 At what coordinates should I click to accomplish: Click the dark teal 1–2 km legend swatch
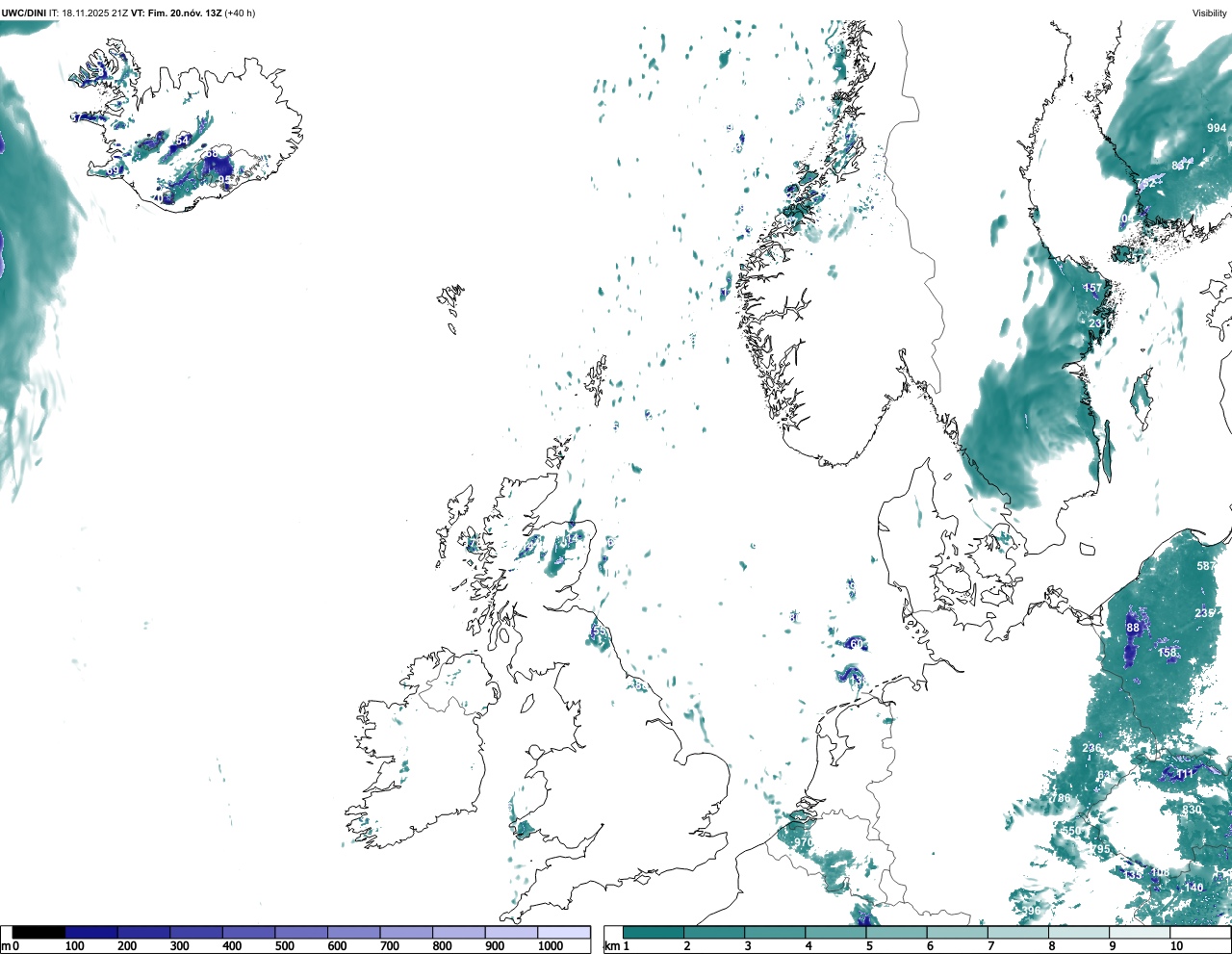654,933
